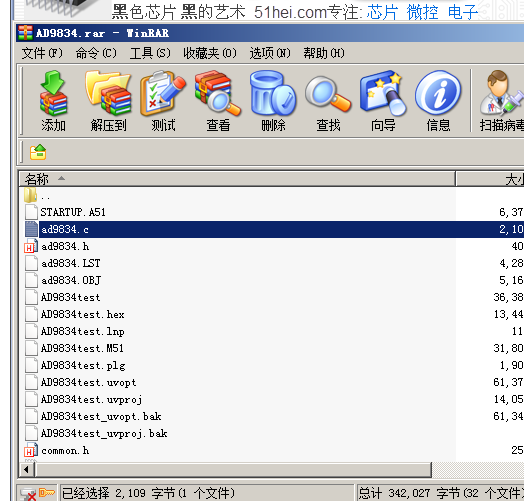The width and height of the screenshot is (524, 501).
Task: Click the 电子 link in banner
Action: tap(463, 12)
